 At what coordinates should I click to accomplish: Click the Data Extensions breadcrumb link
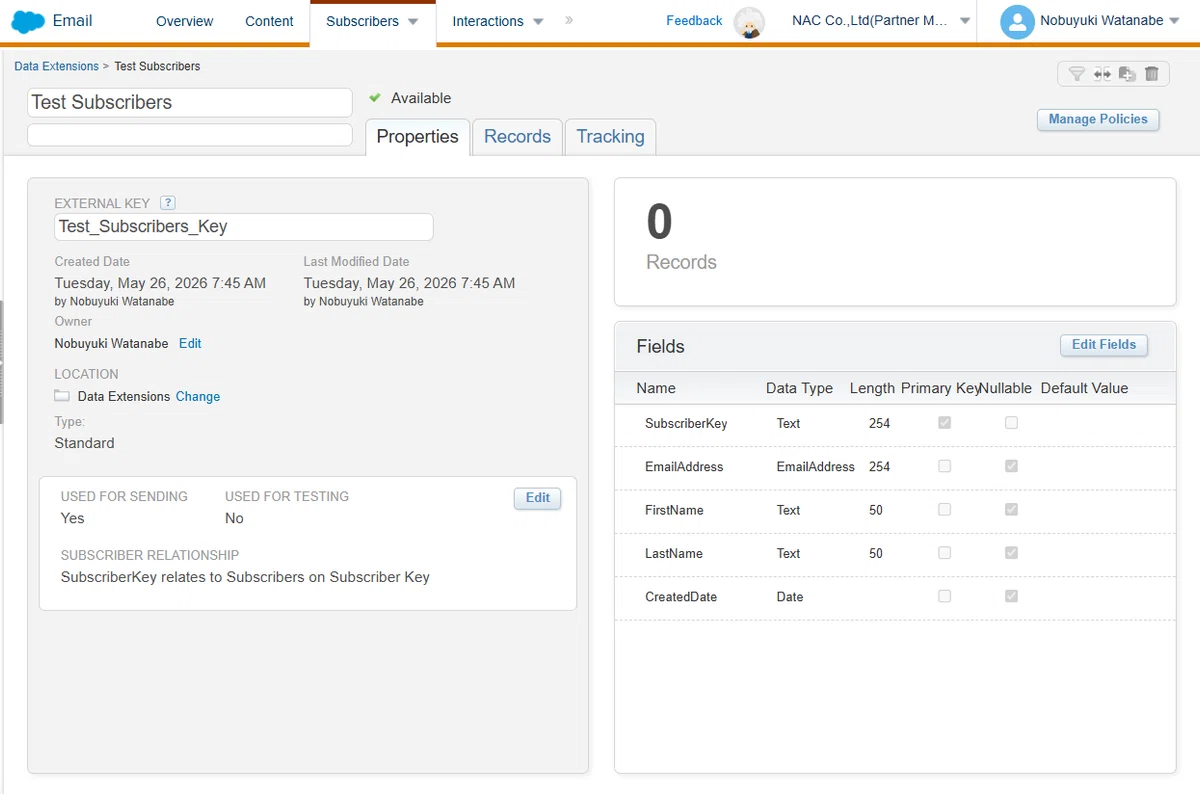click(56, 66)
